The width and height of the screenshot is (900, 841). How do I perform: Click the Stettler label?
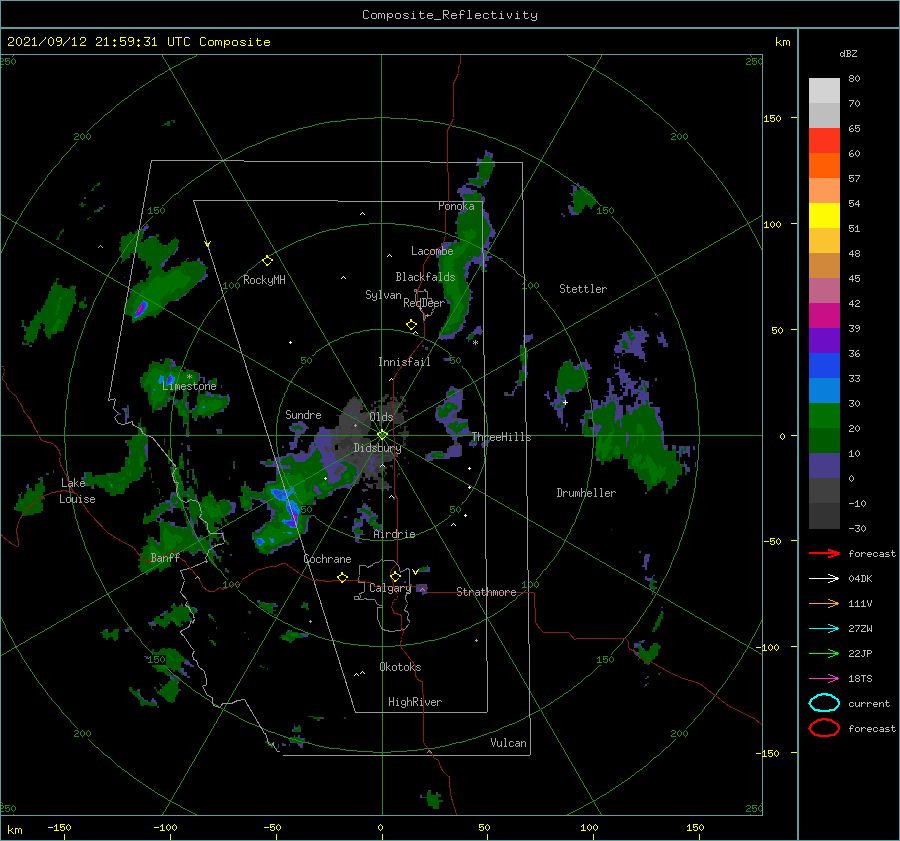click(583, 289)
